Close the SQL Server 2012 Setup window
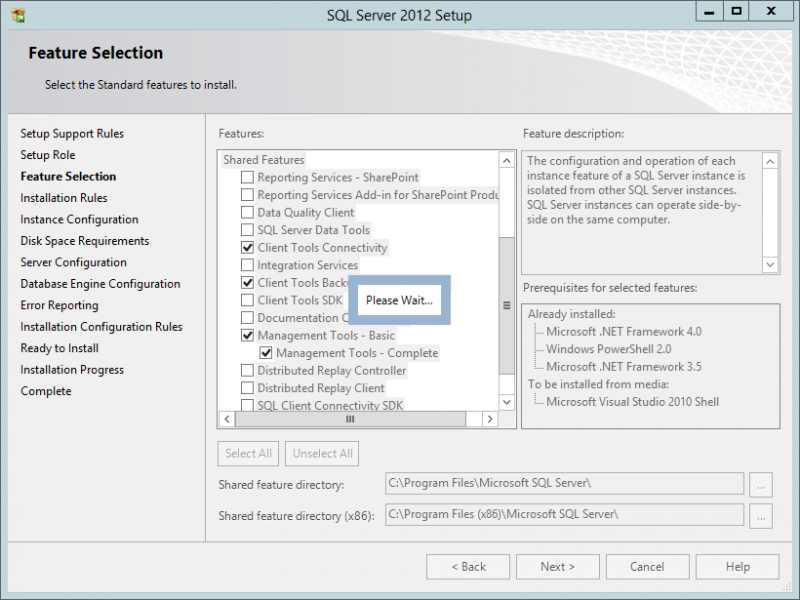 pyautogui.click(x=771, y=11)
